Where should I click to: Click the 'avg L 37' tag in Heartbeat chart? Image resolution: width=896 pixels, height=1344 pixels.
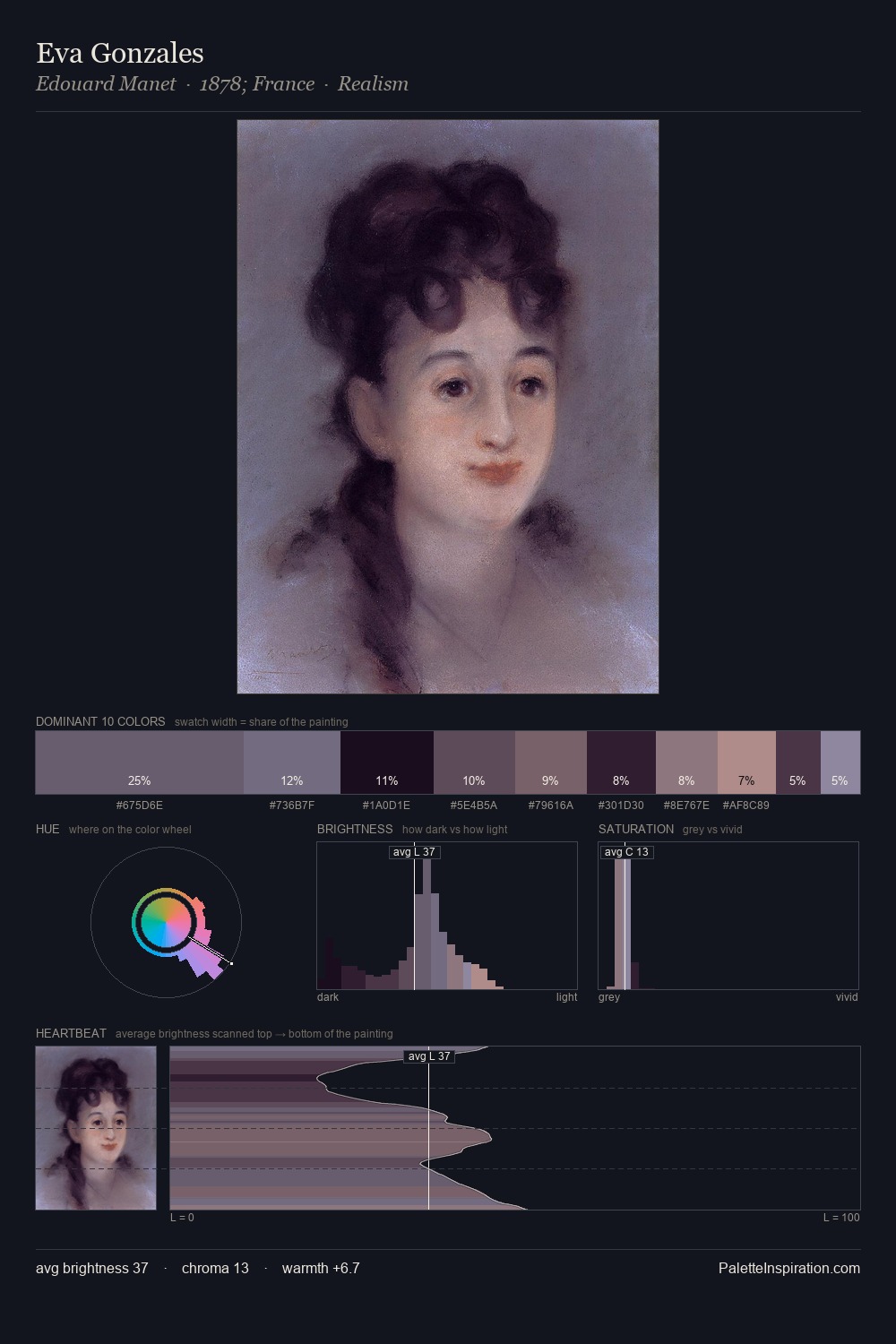coord(429,1056)
